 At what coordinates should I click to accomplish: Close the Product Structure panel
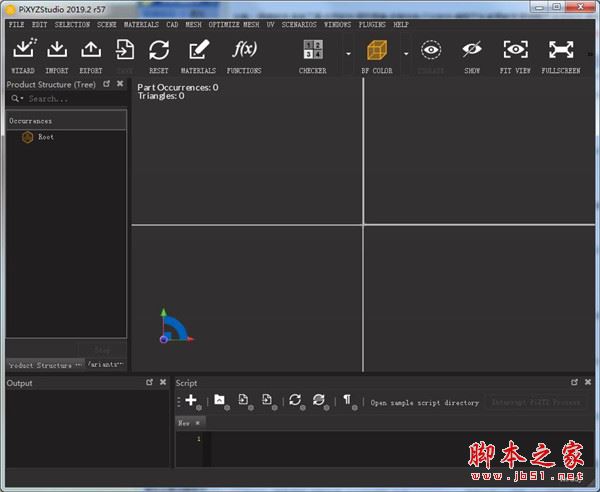pyautogui.click(x=120, y=83)
